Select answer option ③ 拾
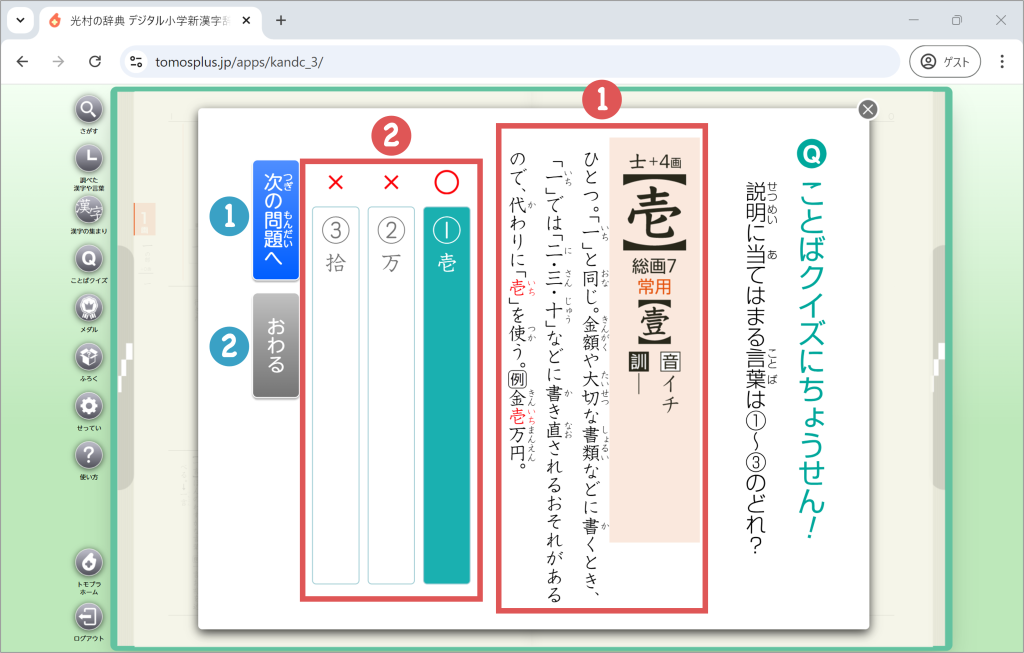1024x653 pixels. pyautogui.click(x=336, y=395)
